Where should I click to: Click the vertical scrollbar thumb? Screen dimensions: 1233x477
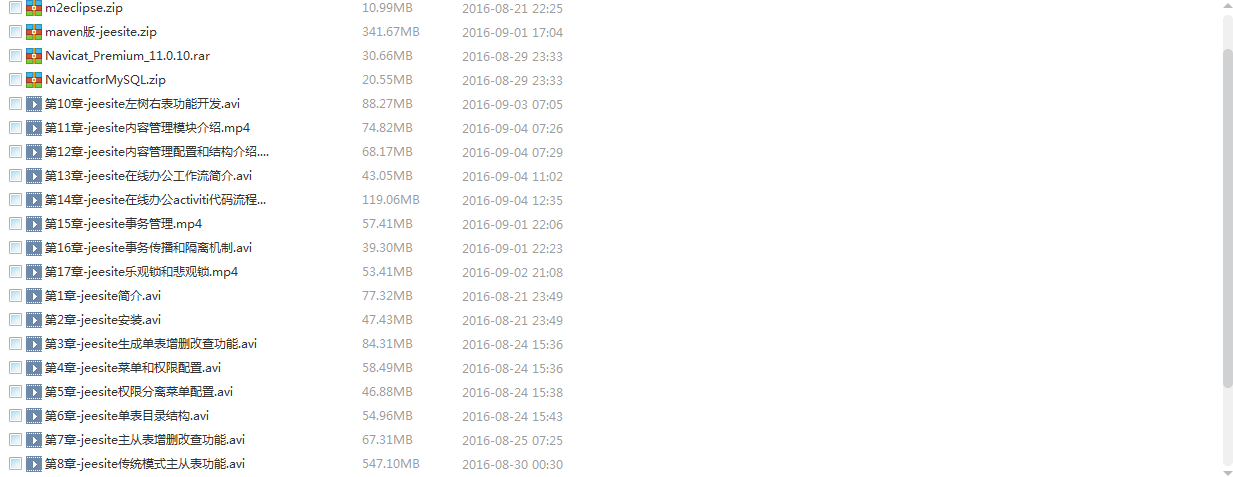click(x=1228, y=215)
